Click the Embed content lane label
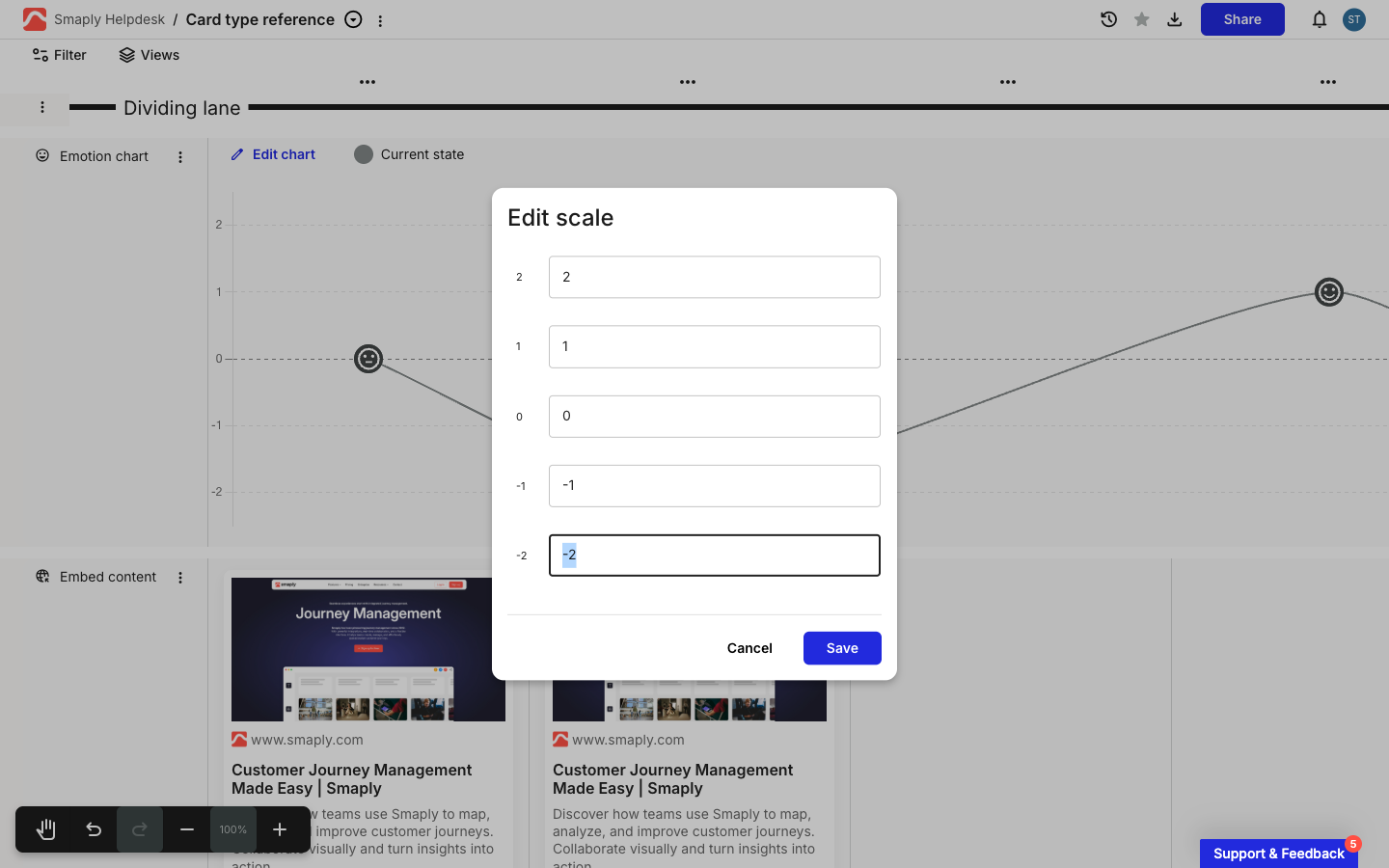 point(108,577)
